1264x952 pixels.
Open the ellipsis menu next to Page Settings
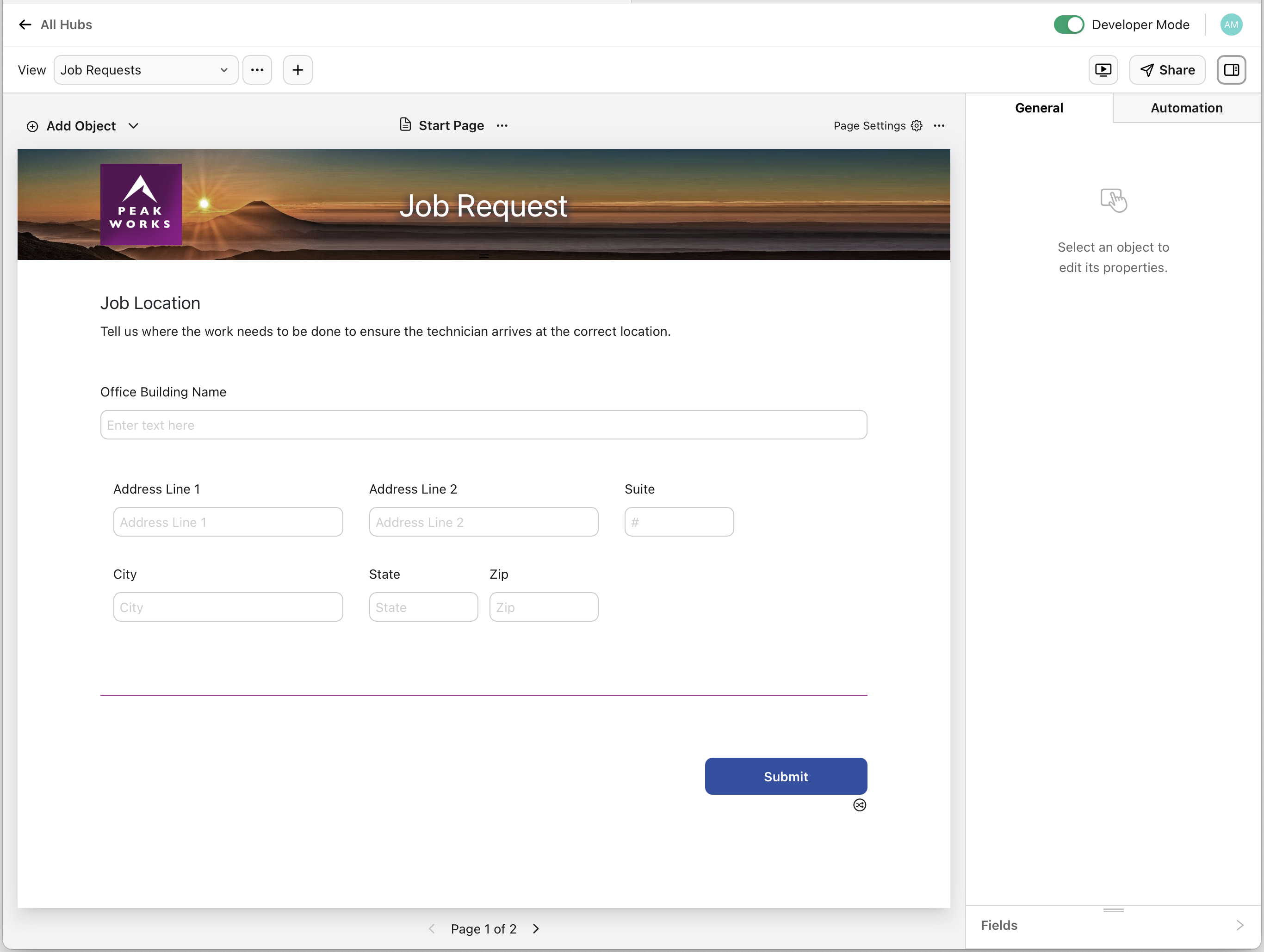pyautogui.click(x=939, y=125)
